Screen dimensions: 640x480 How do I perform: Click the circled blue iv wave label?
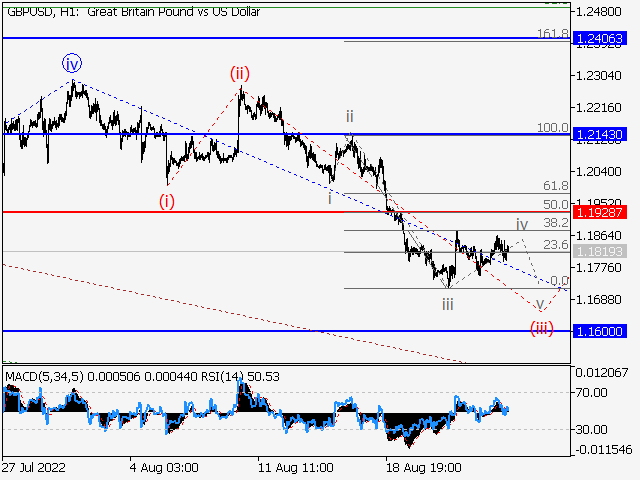tap(71, 63)
